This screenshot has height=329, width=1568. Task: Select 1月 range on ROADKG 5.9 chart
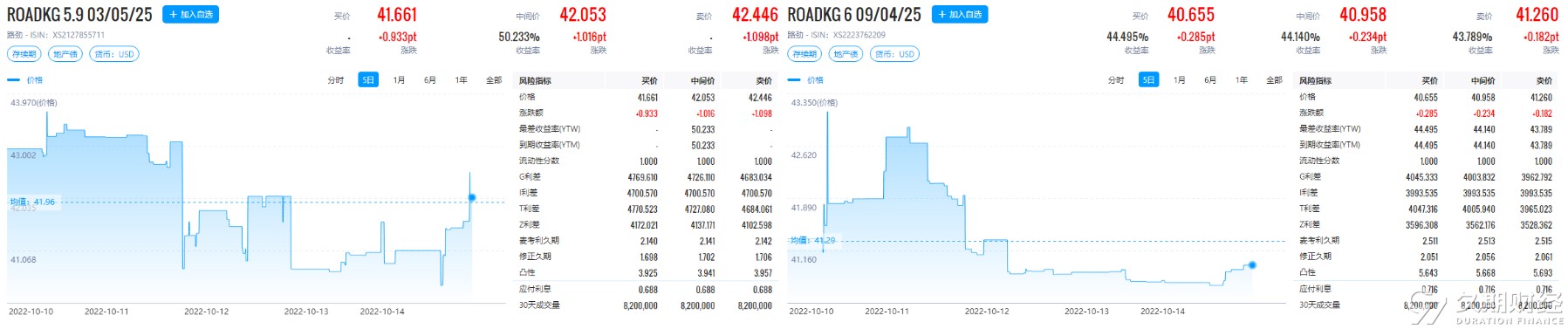coord(399,80)
